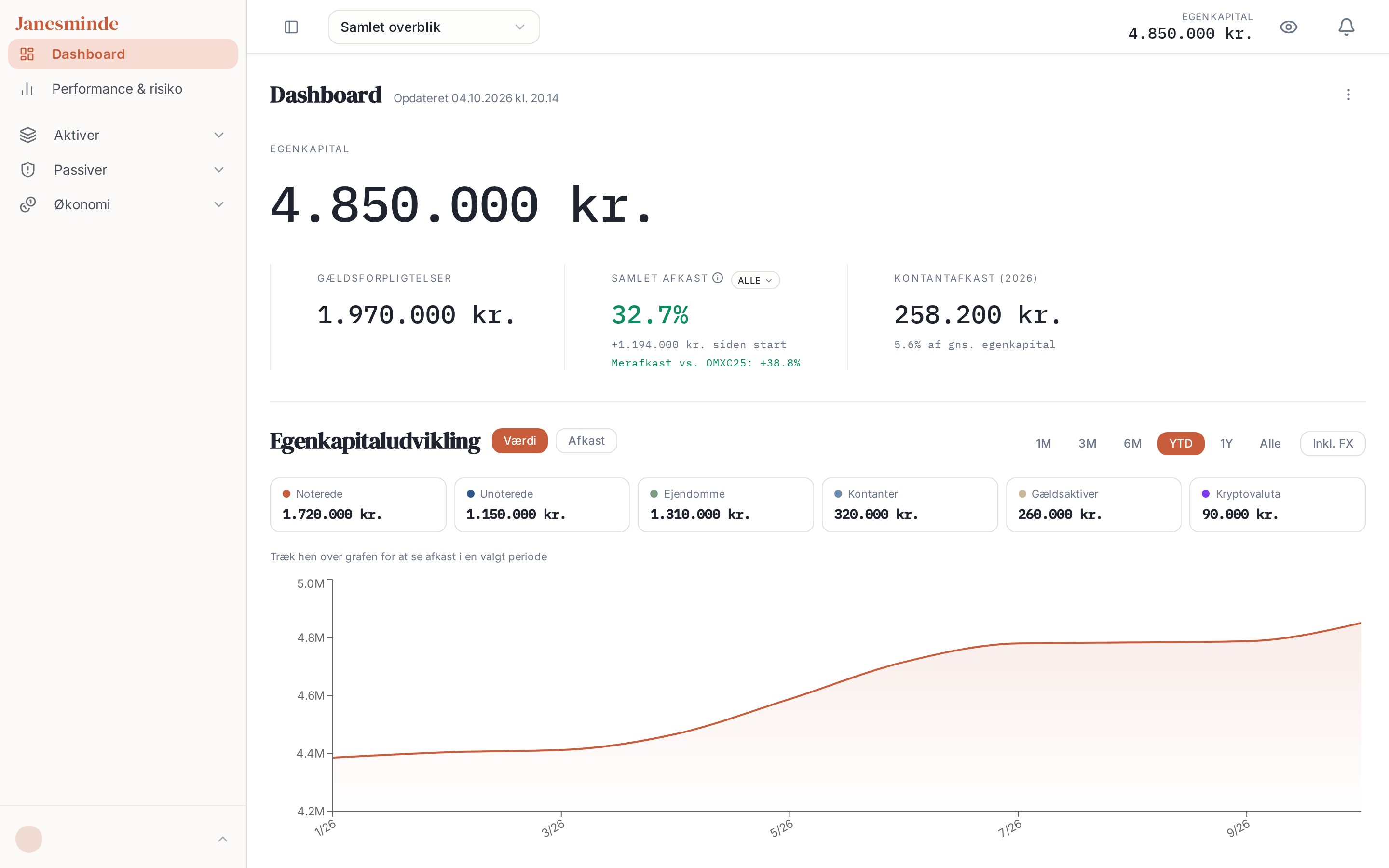
Task: Click the Samlet afkast info icon
Action: pyautogui.click(x=718, y=278)
